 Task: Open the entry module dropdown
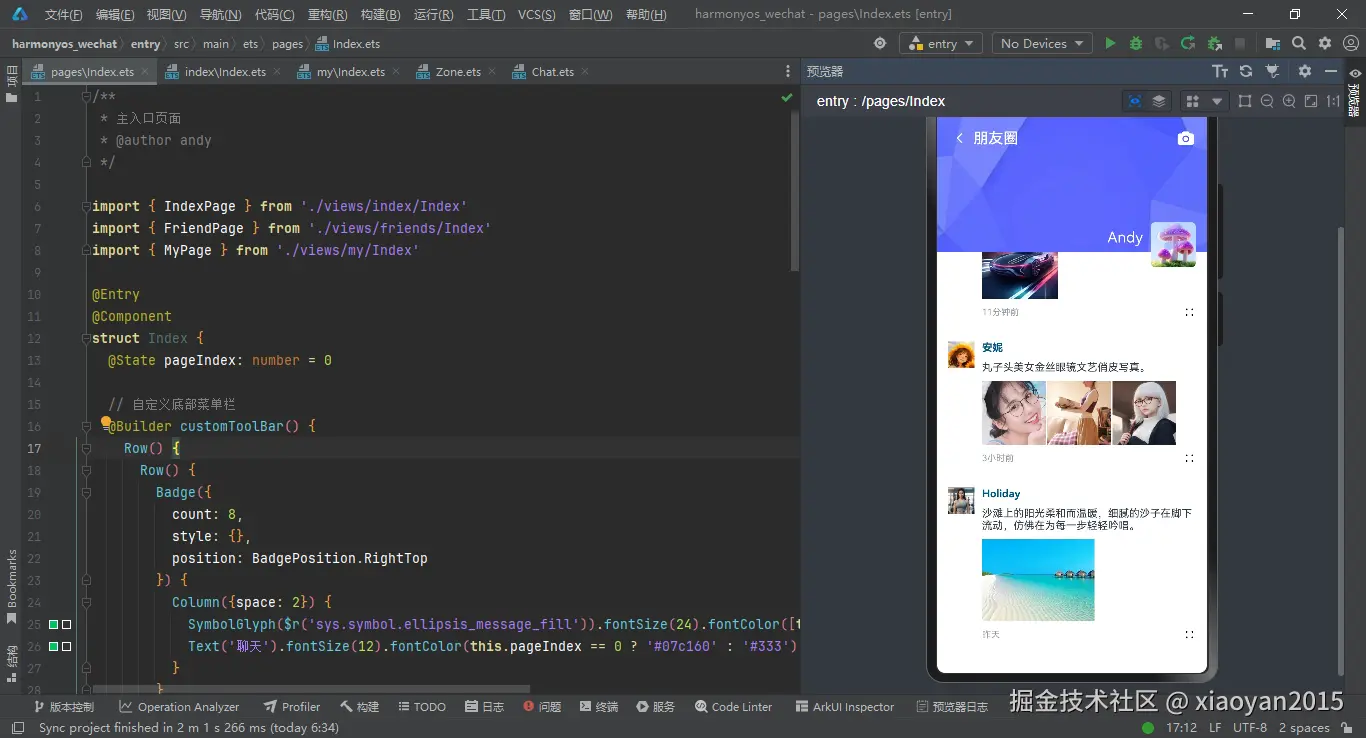[x=941, y=44]
